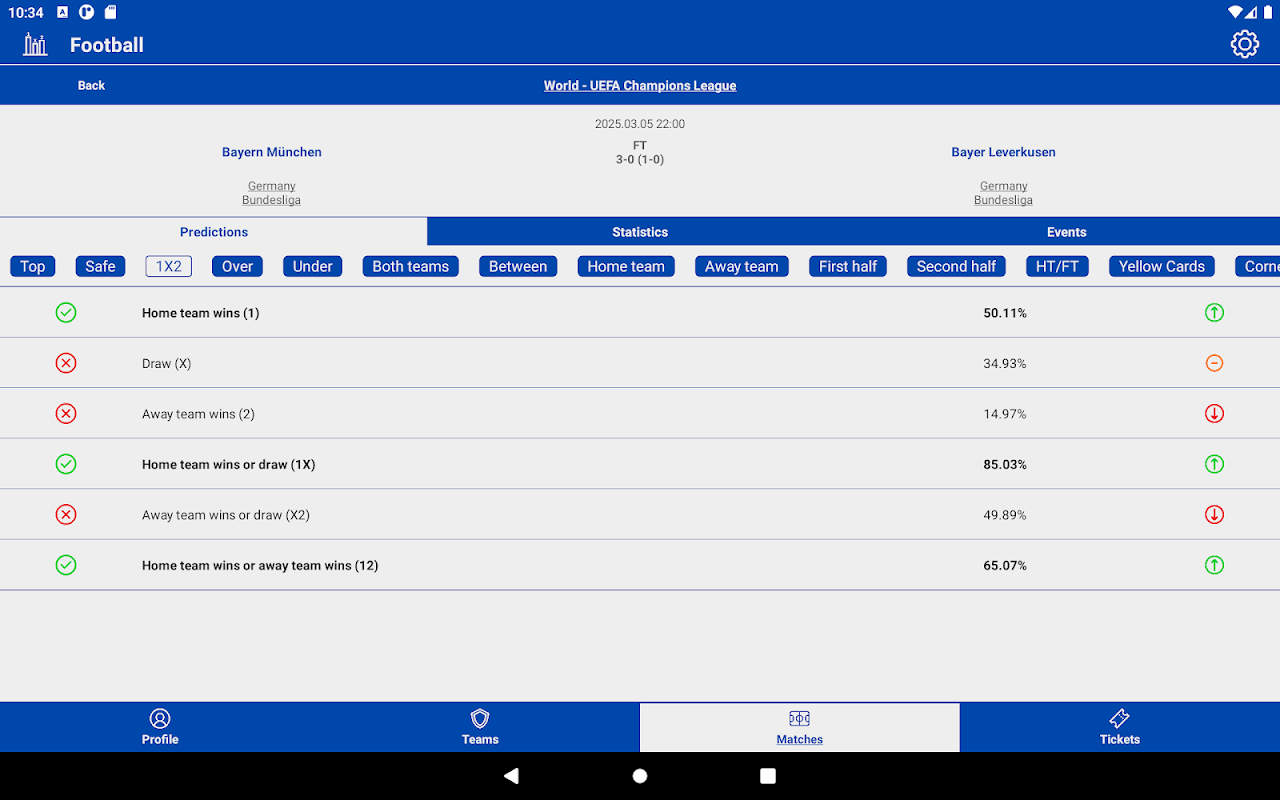
Task: Tap the red down arrow for 49.89%
Action: pyautogui.click(x=1214, y=515)
